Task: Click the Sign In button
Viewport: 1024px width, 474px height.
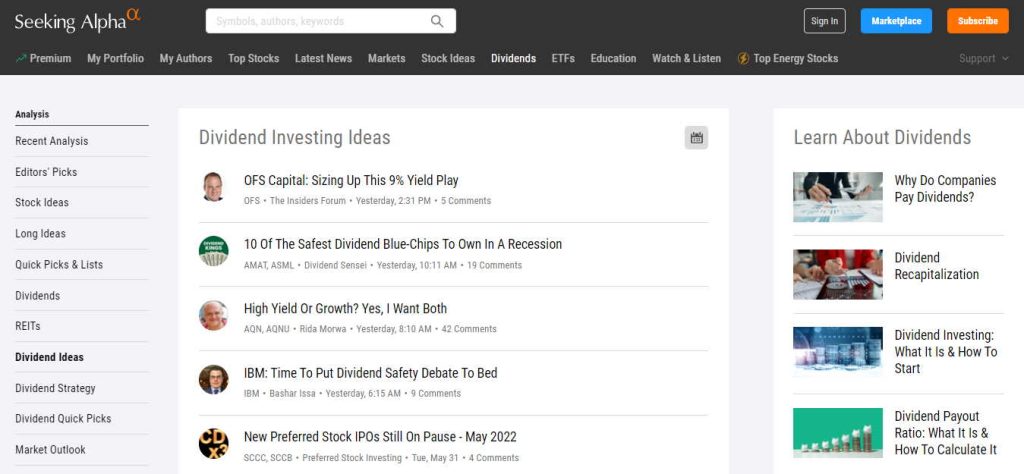Action: (824, 21)
